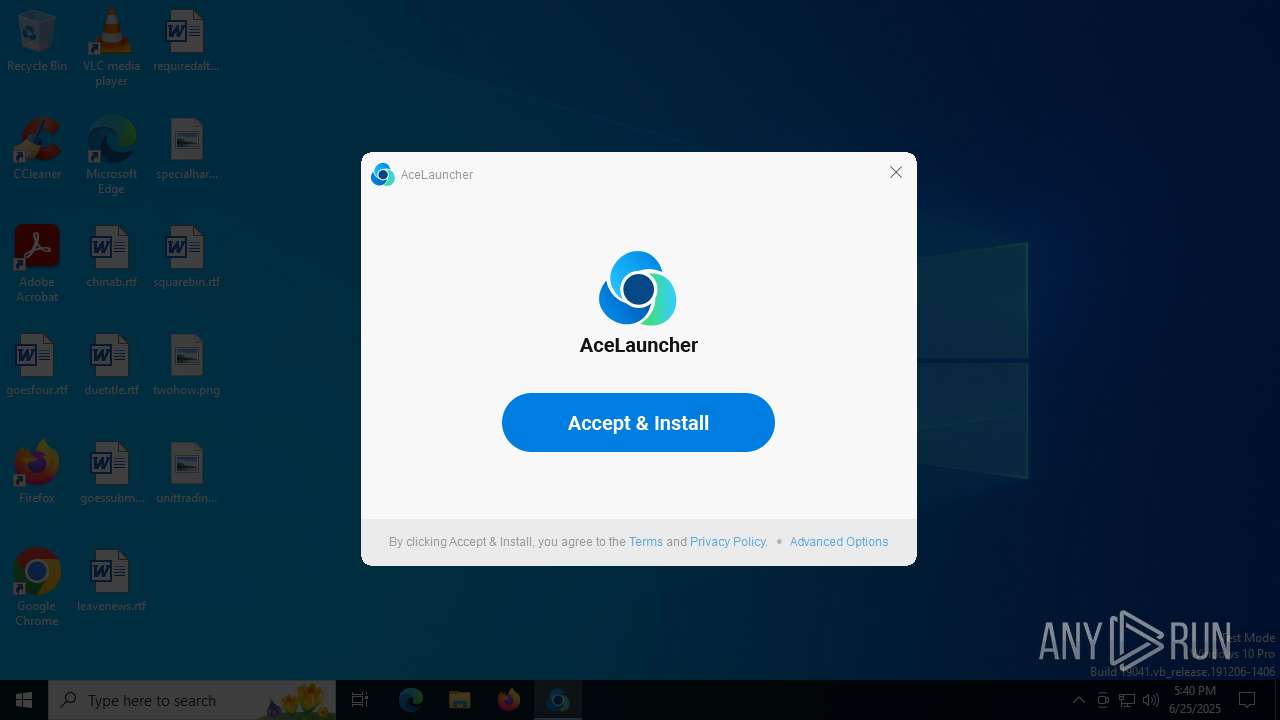1280x720 pixels.
Task: Open Firefox from the taskbar
Action: click(508, 700)
